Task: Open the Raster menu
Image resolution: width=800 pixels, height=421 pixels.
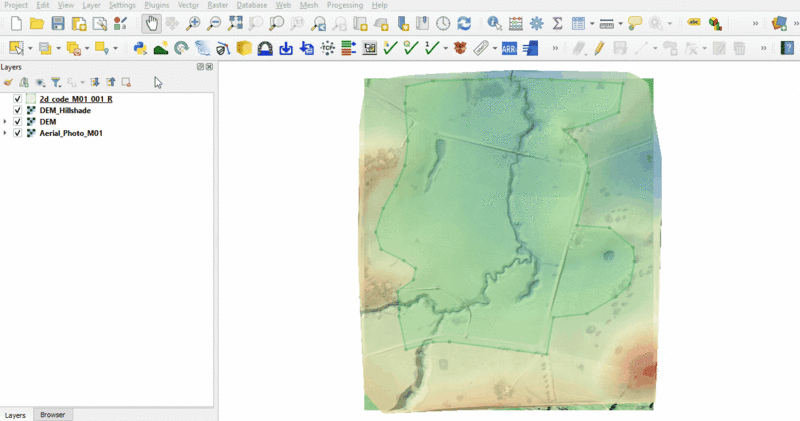Action: 217,6
